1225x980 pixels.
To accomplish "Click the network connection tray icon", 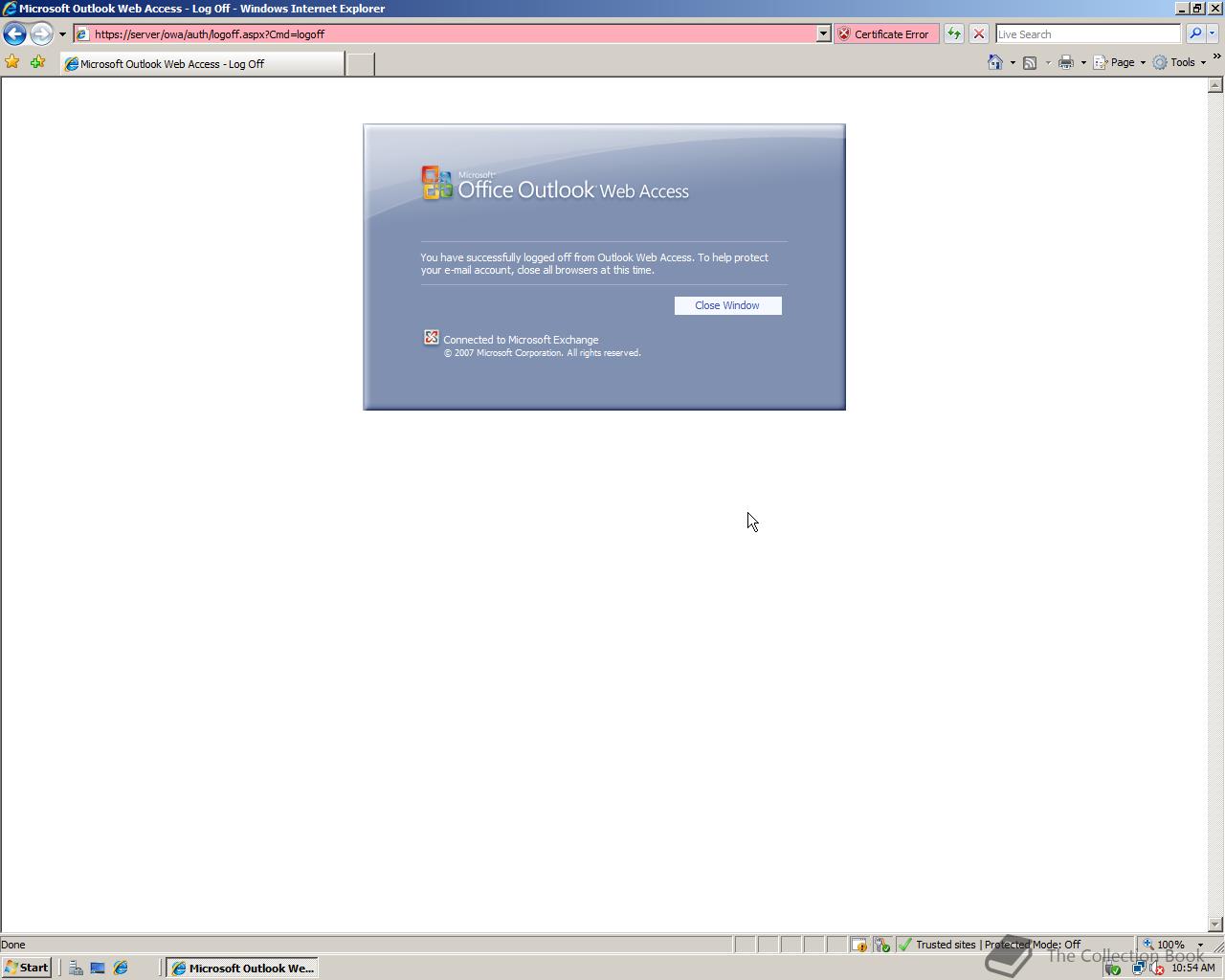I will [x=1138, y=968].
